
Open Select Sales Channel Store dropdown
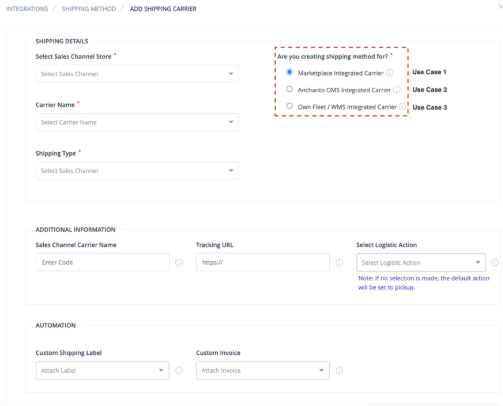tap(137, 74)
